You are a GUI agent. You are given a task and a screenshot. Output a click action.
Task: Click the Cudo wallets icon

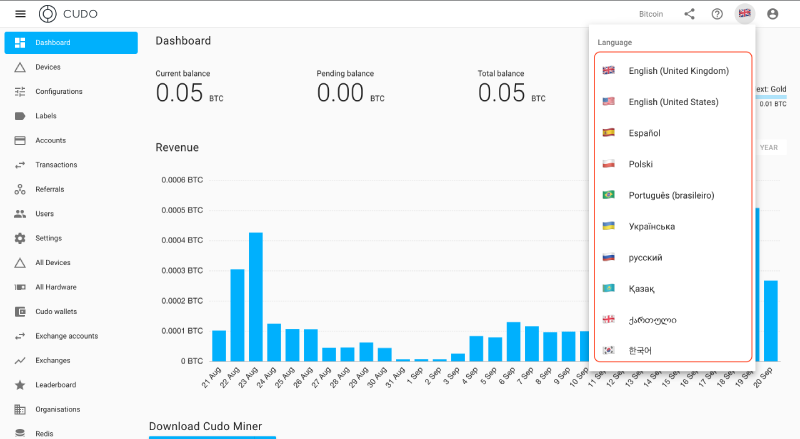20,311
